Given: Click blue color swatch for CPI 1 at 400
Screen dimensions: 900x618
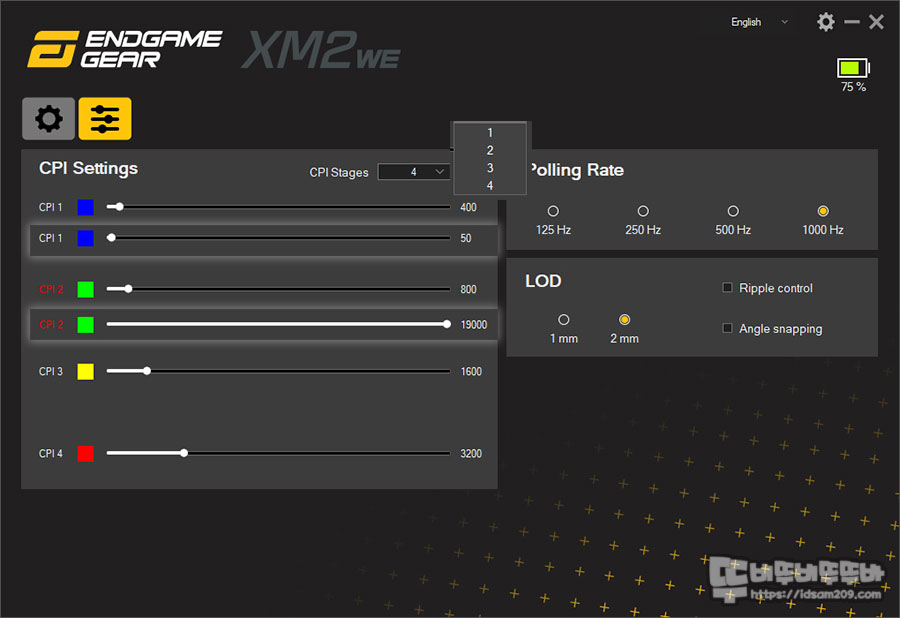Looking at the screenshot, I should pyautogui.click(x=86, y=207).
